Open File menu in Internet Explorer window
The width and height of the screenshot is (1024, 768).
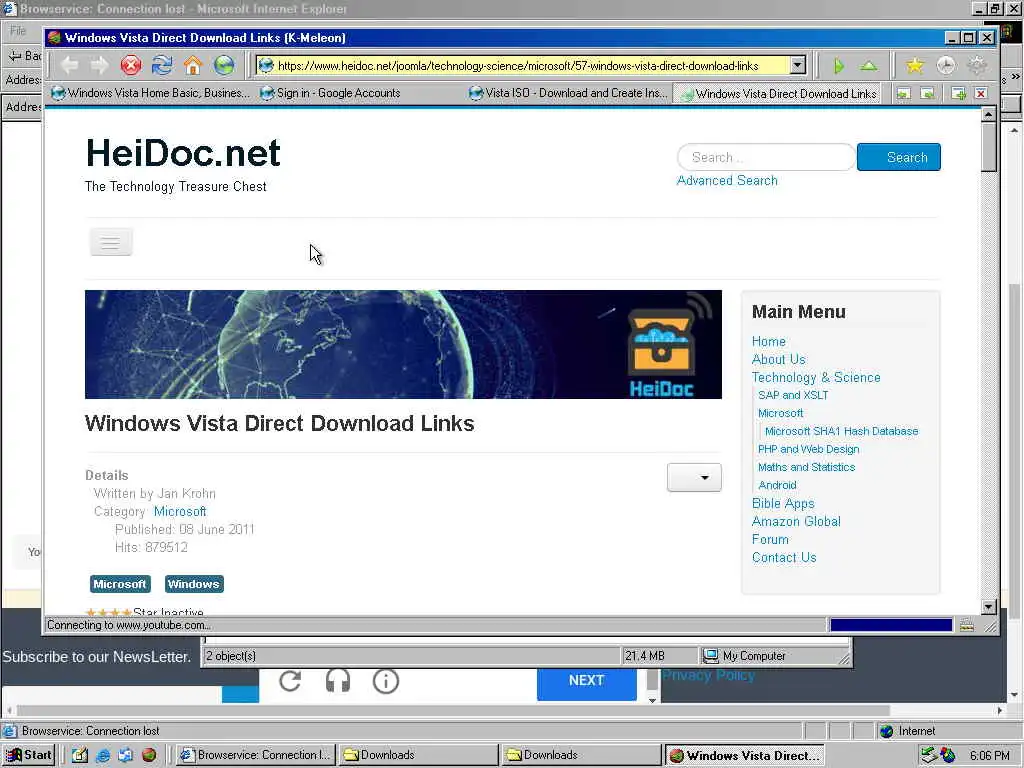pyautogui.click(x=18, y=30)
